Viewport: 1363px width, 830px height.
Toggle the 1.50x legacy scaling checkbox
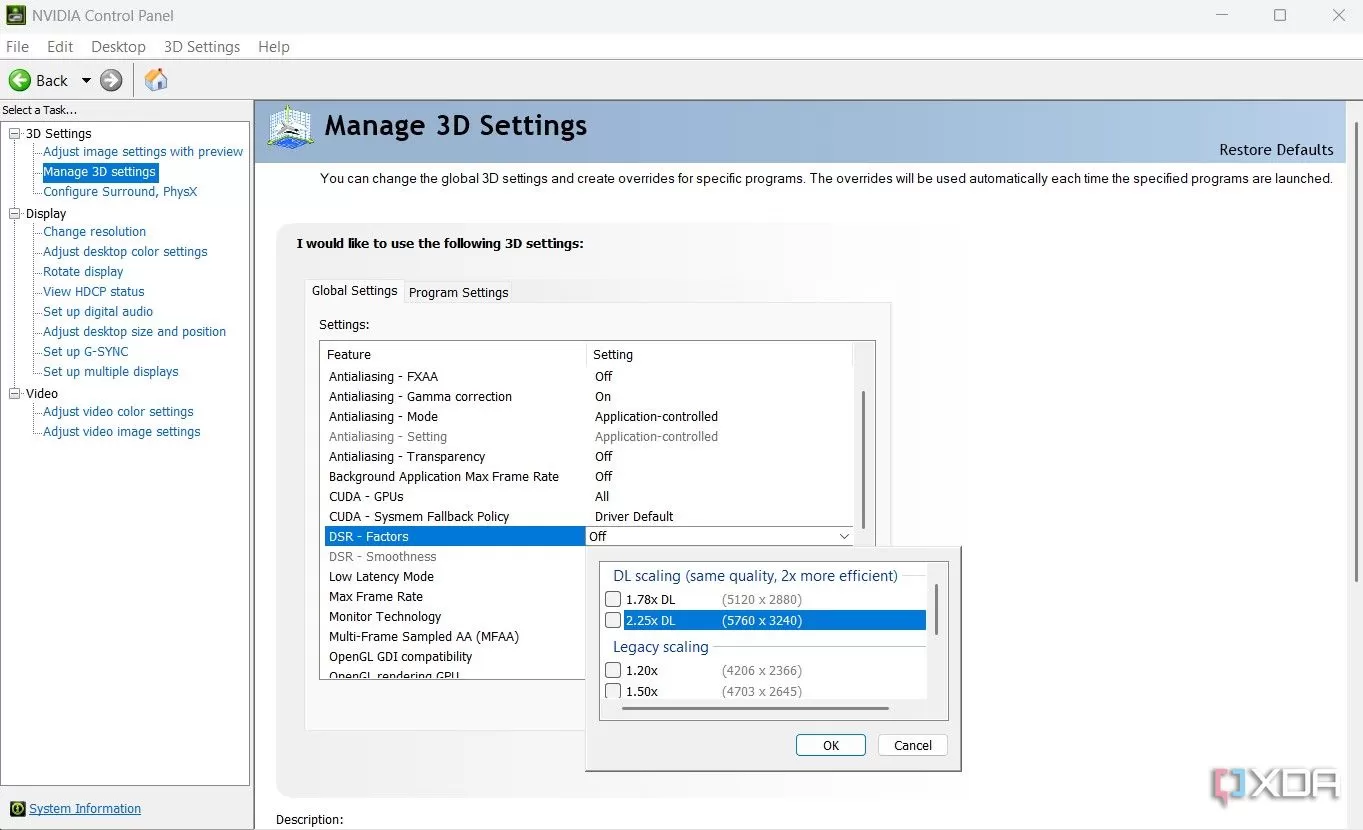point(613,691)
